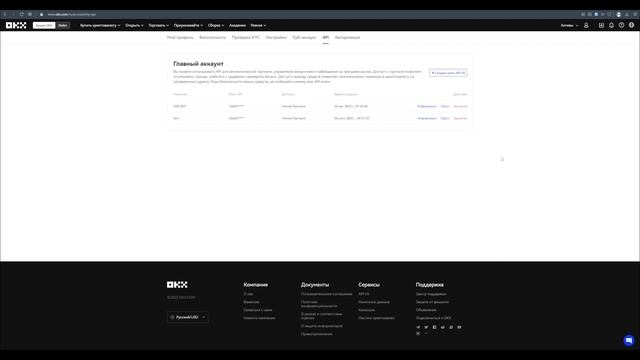Switch to the Биржа OKX toggle
Image resolution: width=640 pixels, height=360 pixels.
click(x=44, y=25)
